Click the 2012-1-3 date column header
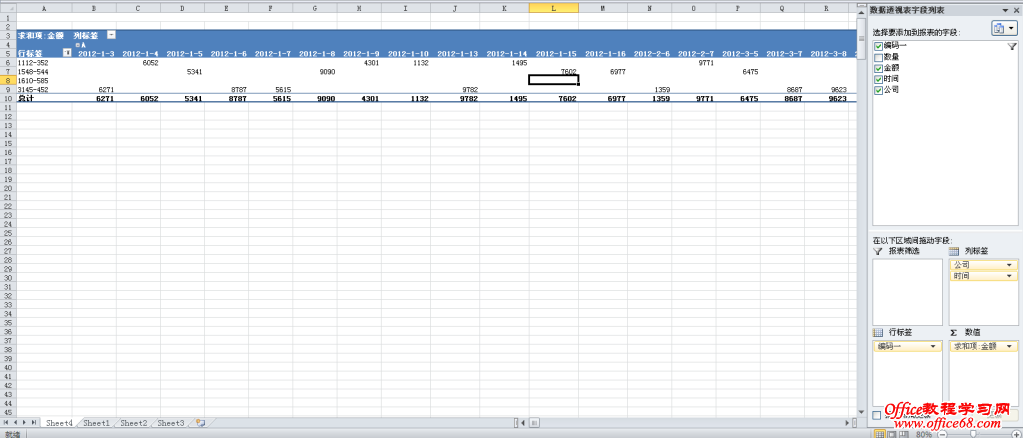Image resolution: width=1023 pixels, height=438 pixels. (97, 54)
